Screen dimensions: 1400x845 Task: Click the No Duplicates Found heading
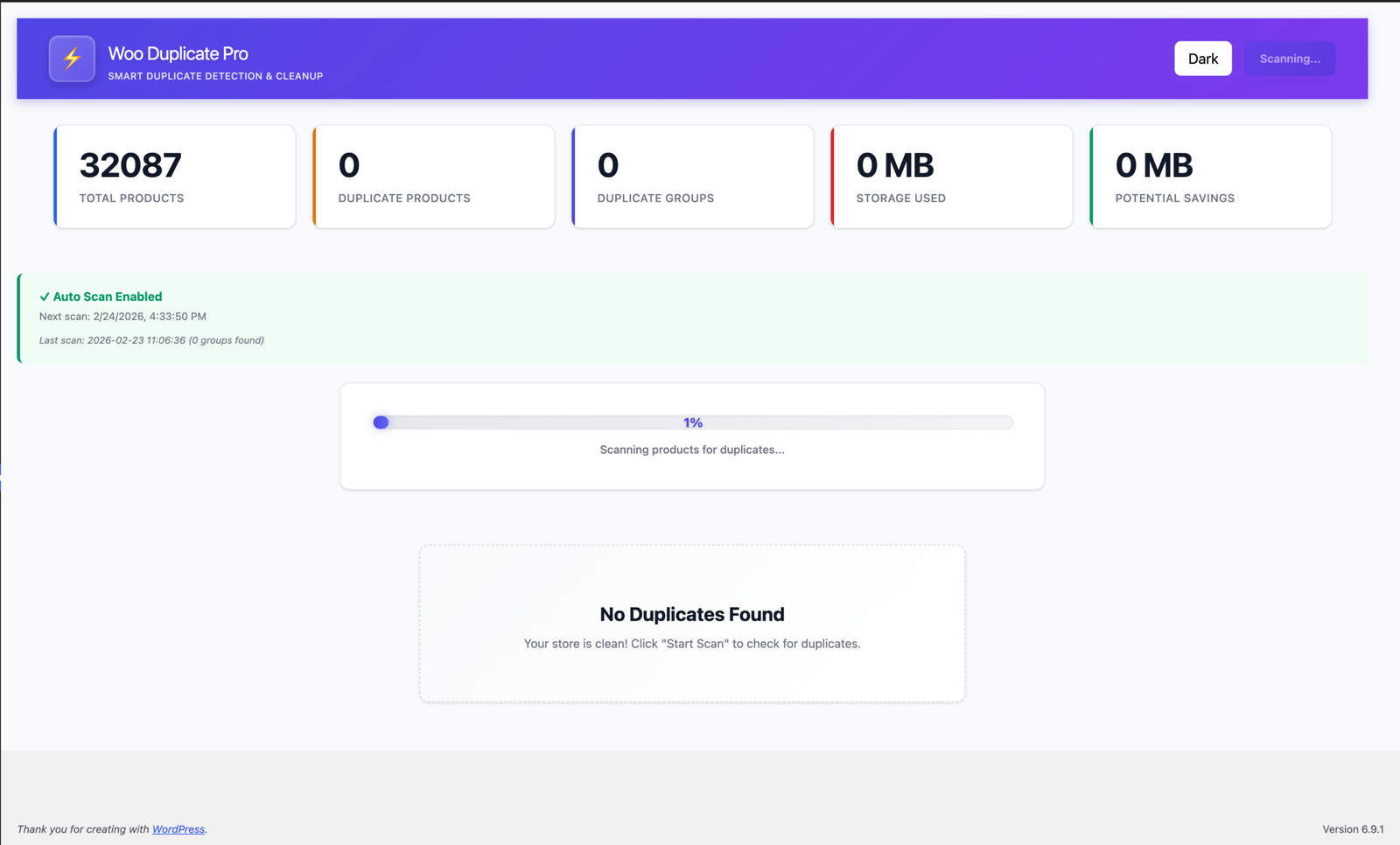[x=692, y=614]
